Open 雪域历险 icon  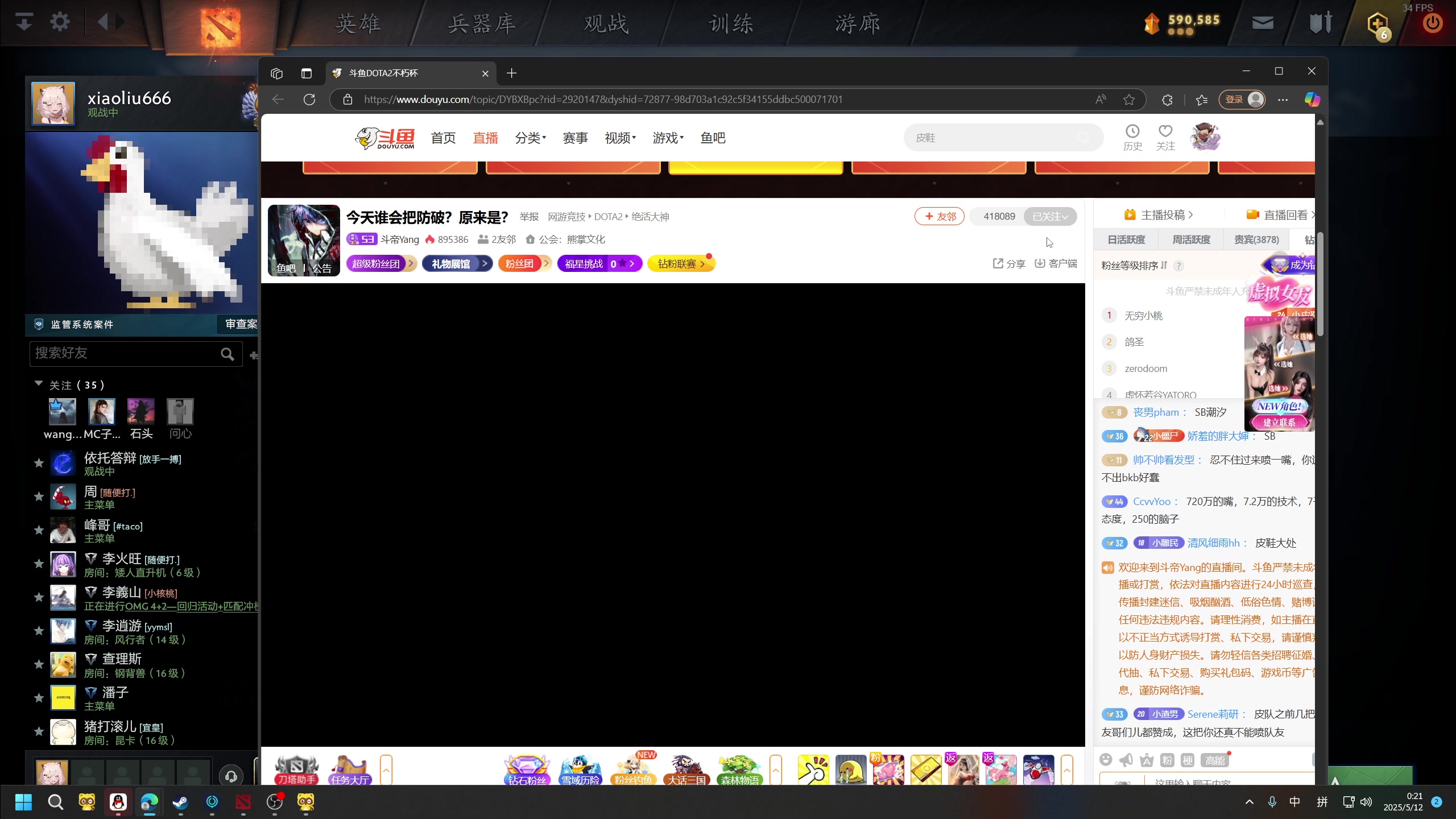pos(581,770)
